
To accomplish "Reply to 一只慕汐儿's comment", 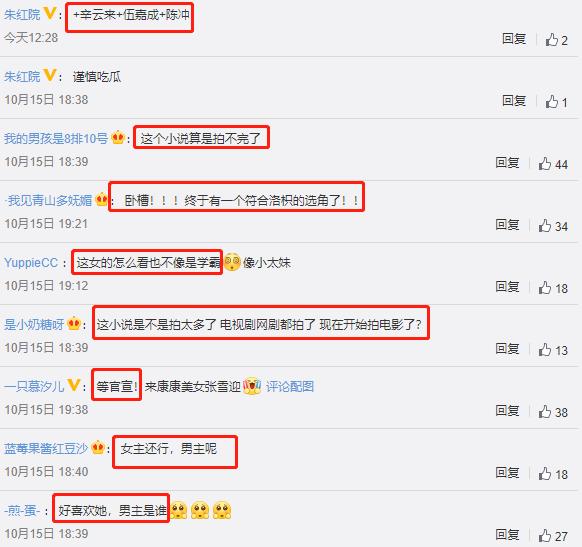I will click(507, 411).
